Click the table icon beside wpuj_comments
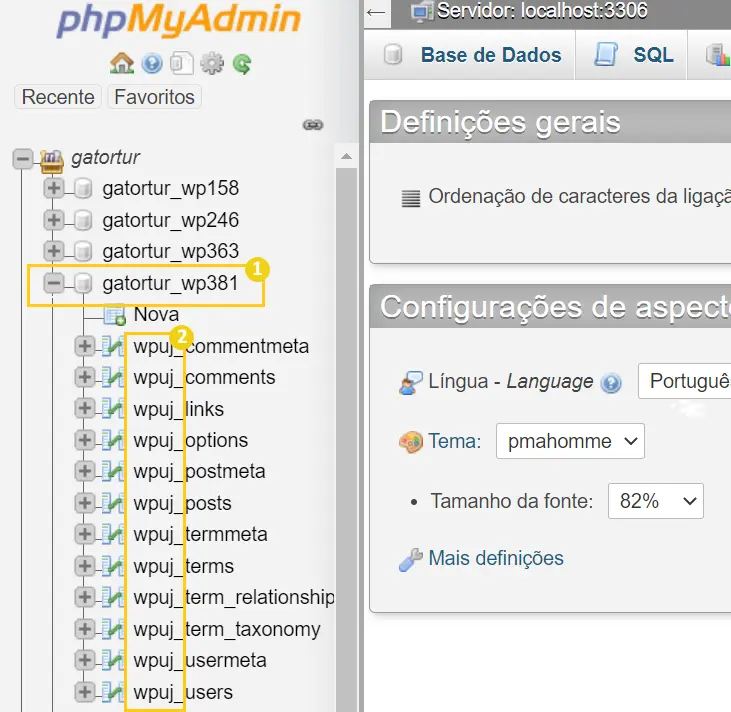The image size is (731, 712). [x=113, y=377]
